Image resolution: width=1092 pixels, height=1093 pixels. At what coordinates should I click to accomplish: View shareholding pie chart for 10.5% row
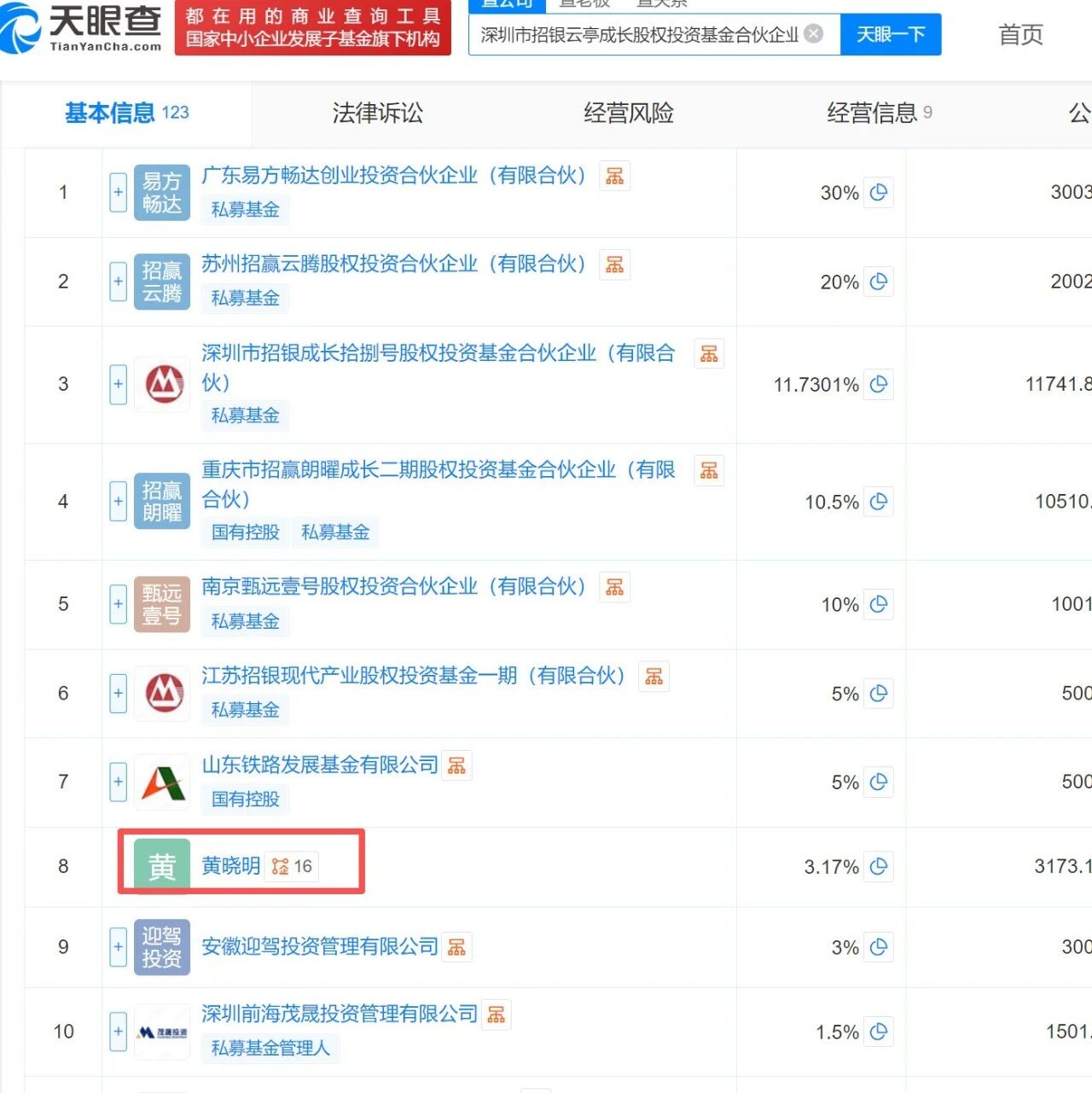(879, 502)
